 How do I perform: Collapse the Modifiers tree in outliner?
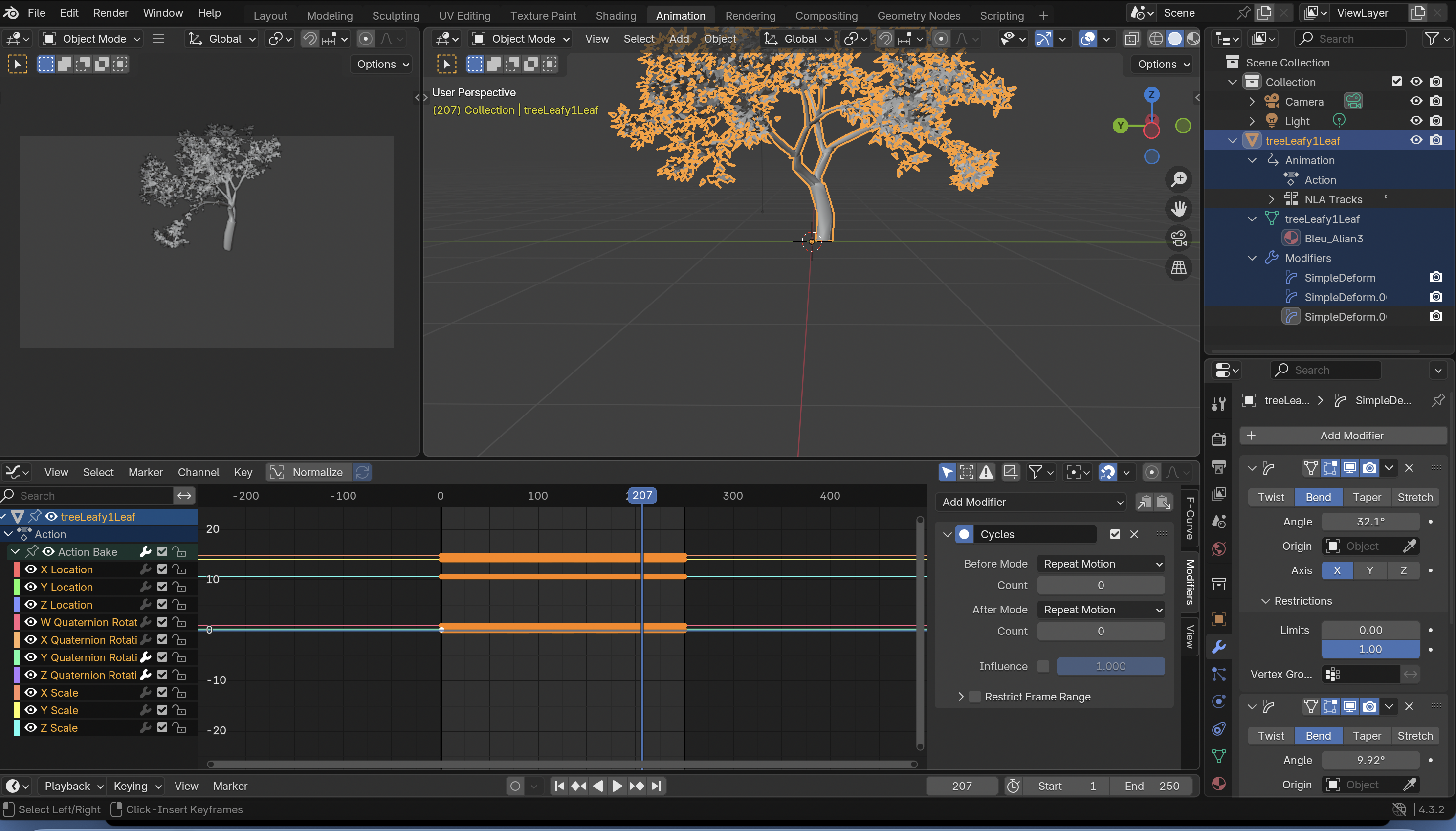(x=1252, y=258)
